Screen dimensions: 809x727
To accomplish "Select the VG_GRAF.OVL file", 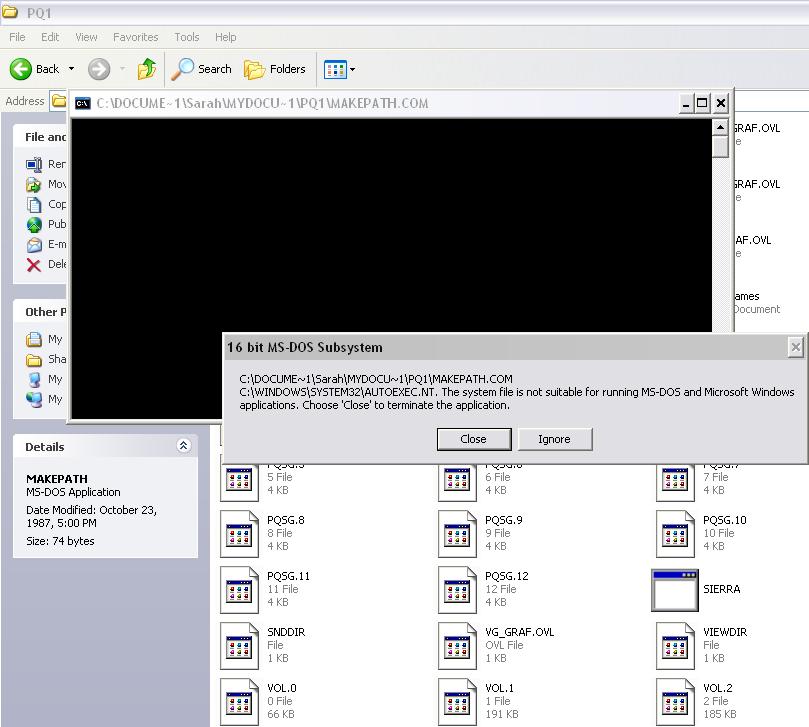I will tap(457, 646).
